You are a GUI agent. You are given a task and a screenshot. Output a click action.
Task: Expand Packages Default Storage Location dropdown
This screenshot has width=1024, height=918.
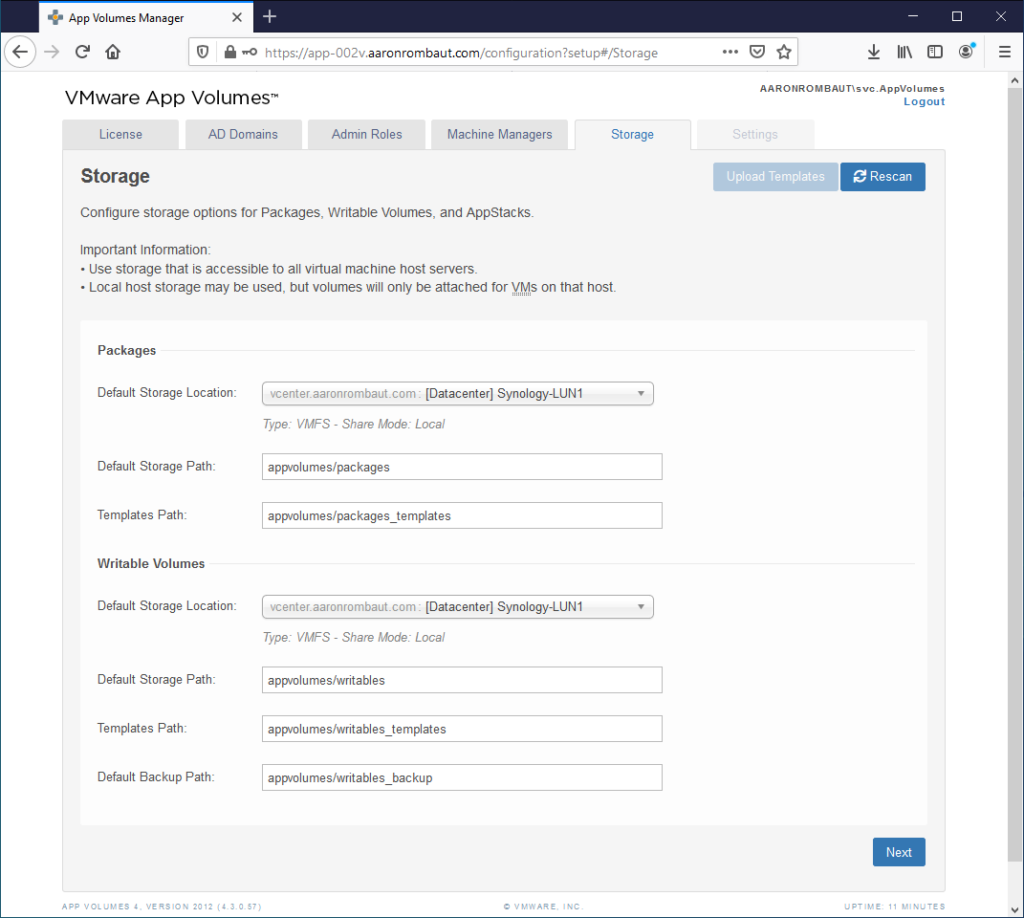457,394
